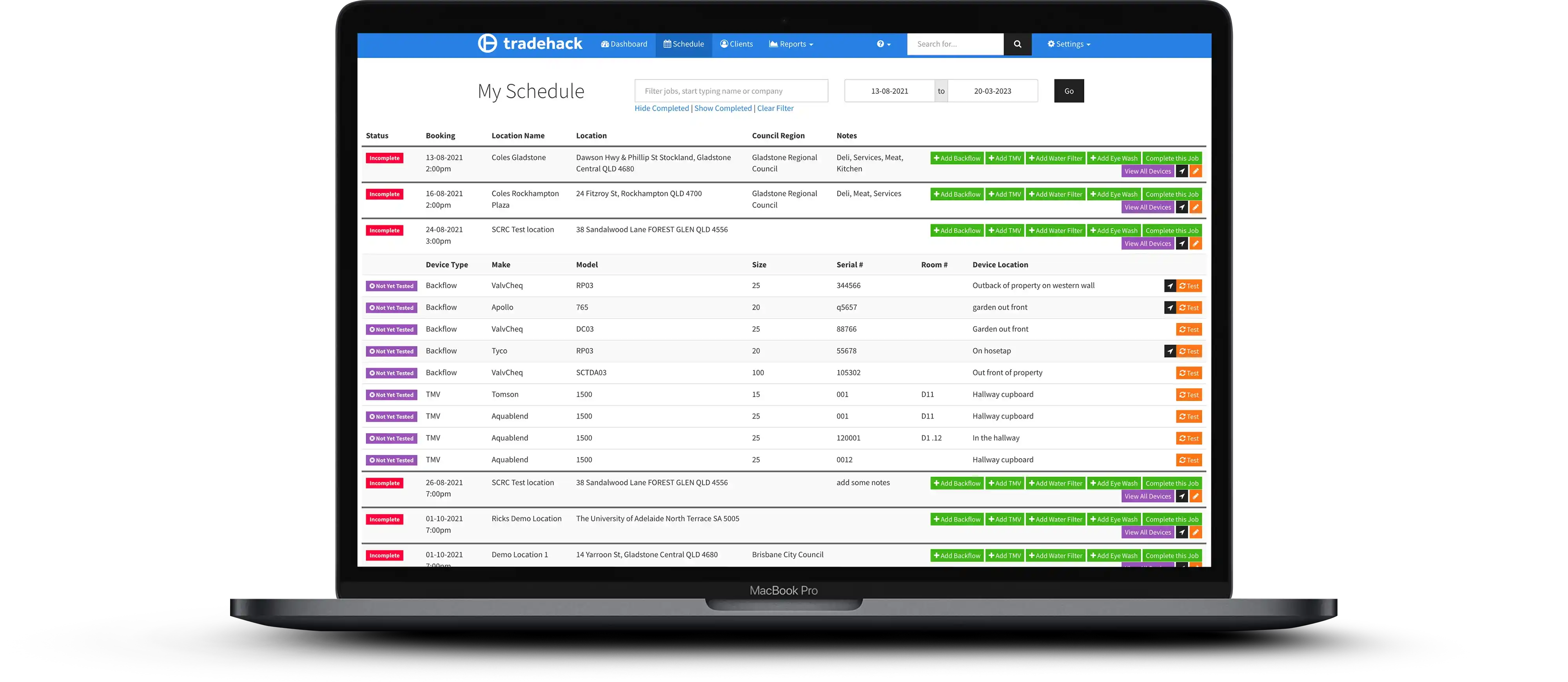
Task: Click Add Backflow for Coles Gladstone job
Action: coord(956,158)
